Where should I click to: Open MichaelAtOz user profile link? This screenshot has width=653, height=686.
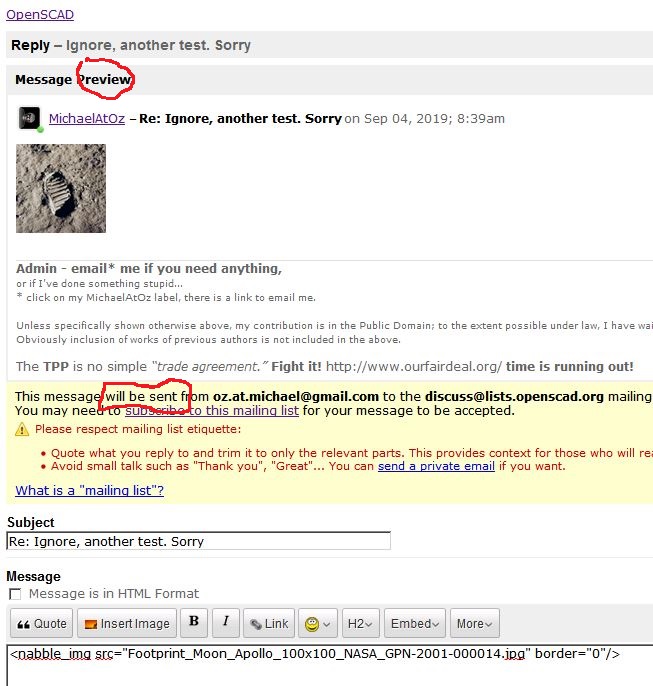click(87, 118)
